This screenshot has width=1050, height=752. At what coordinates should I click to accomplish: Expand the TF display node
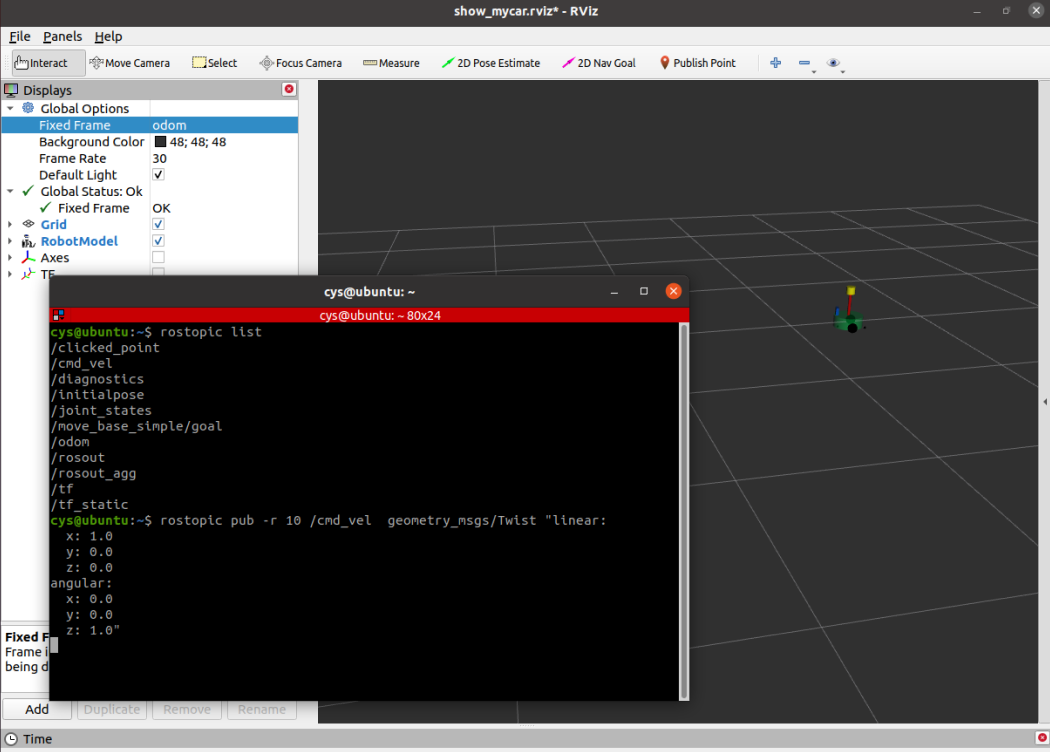tap(10, 274)
